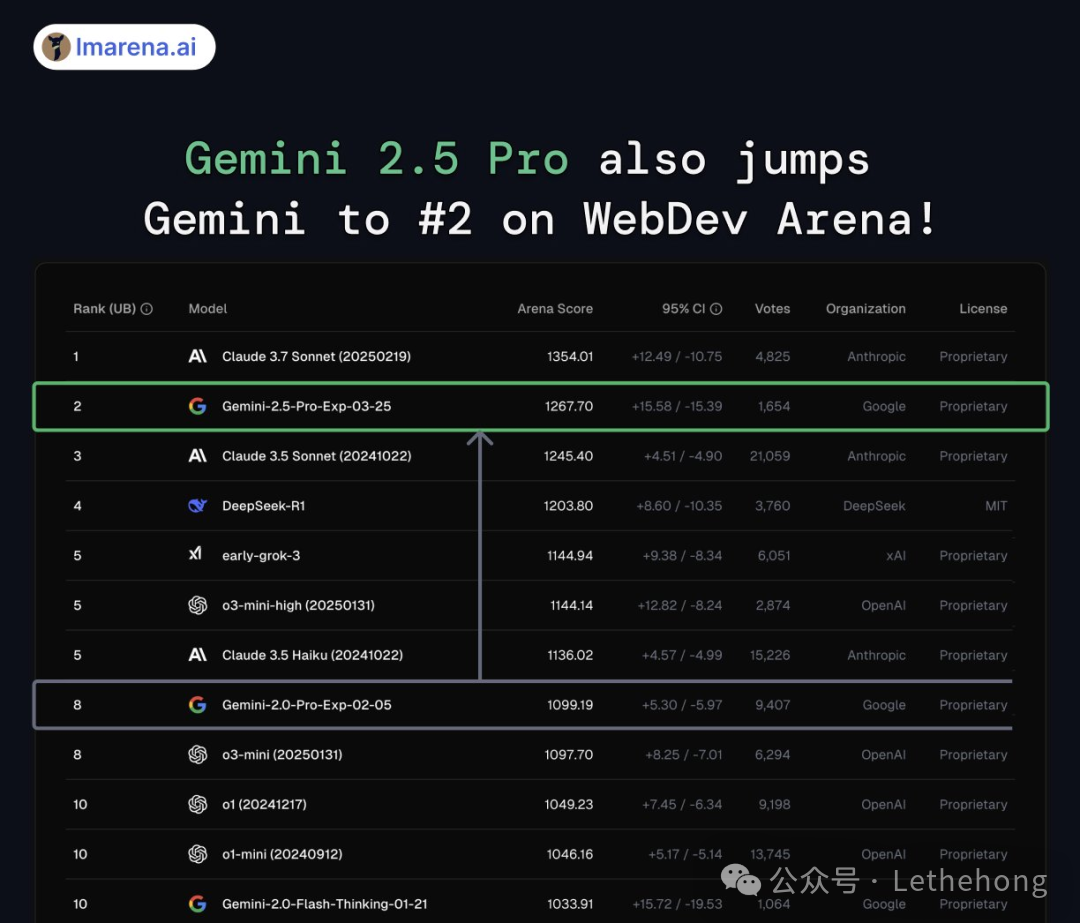This screenshot has width=1080, height=923.
Task: Select model name early-grok-3
Action: tap(261, 555)
